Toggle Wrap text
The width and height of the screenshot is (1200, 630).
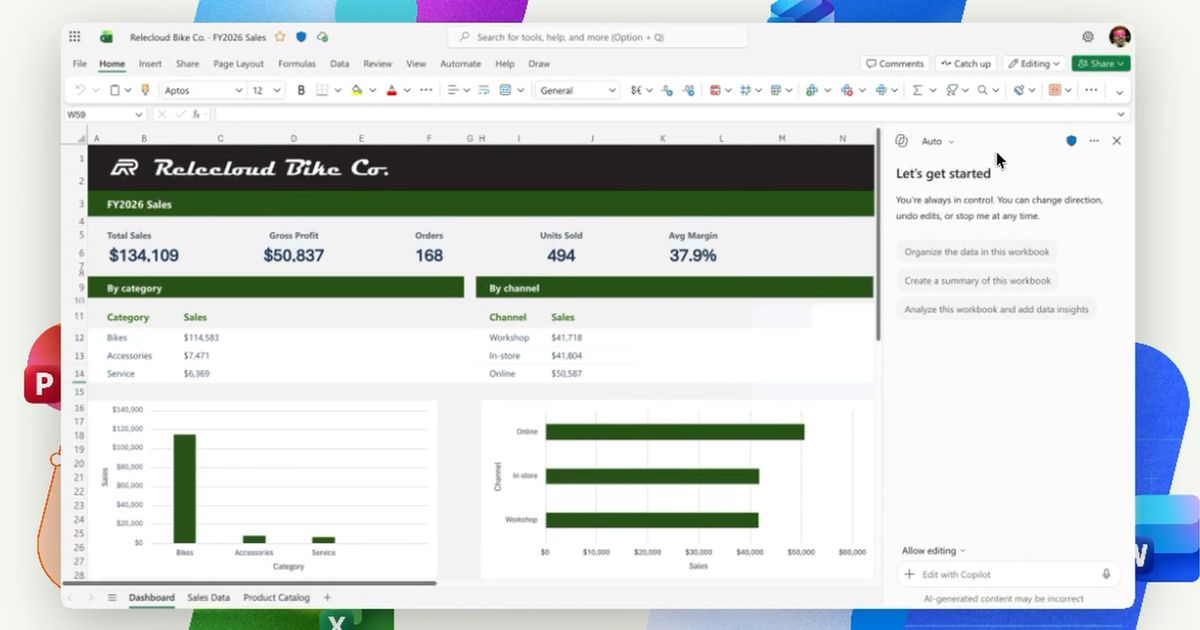click(x=483, y=90)
